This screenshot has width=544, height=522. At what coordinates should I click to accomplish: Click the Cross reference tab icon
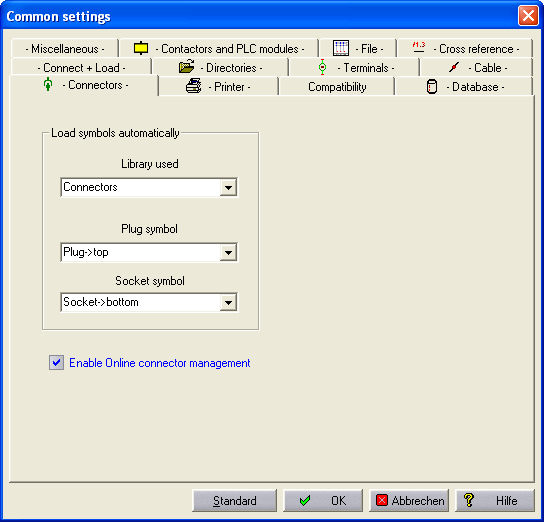pyautogui.click(x=418, y=47)
